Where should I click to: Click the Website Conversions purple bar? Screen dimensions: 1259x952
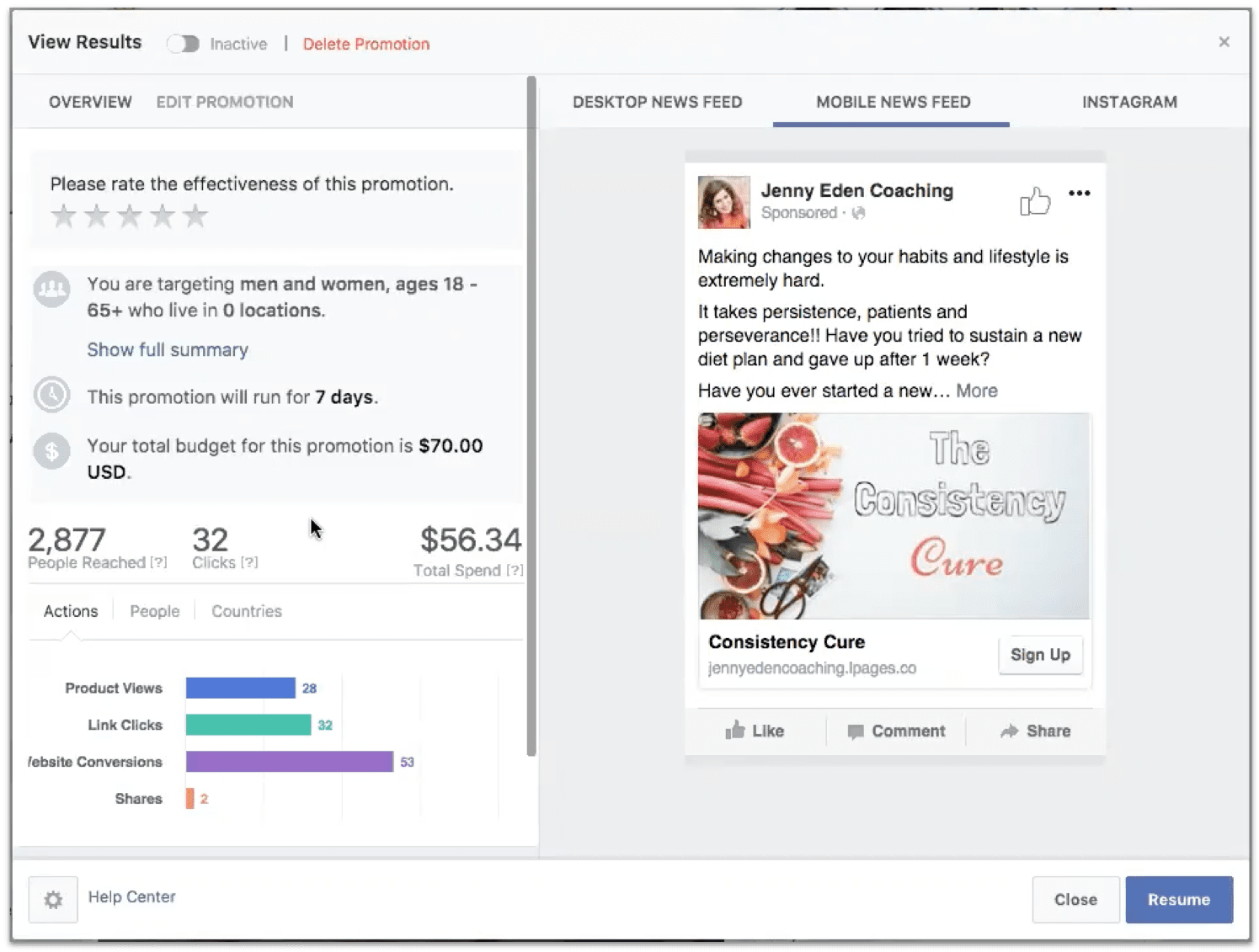point(290,762)
